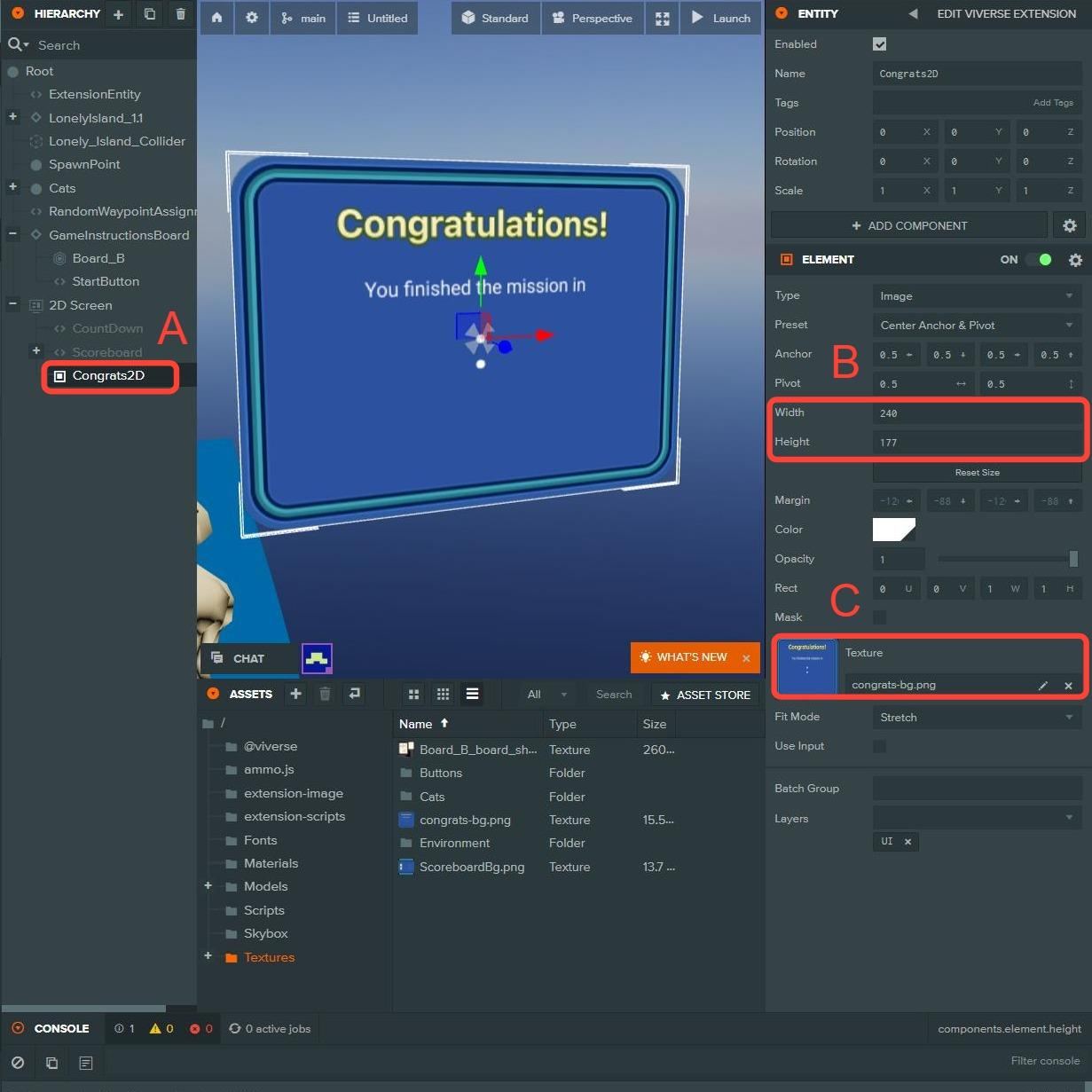Toggle fullscreen viewport icon
1092x1092 pixels.
pos(662,19)
